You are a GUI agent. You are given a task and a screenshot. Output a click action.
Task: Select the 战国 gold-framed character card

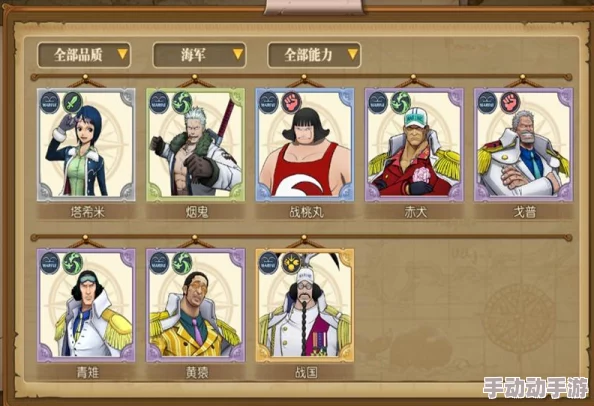coord(305,305)
